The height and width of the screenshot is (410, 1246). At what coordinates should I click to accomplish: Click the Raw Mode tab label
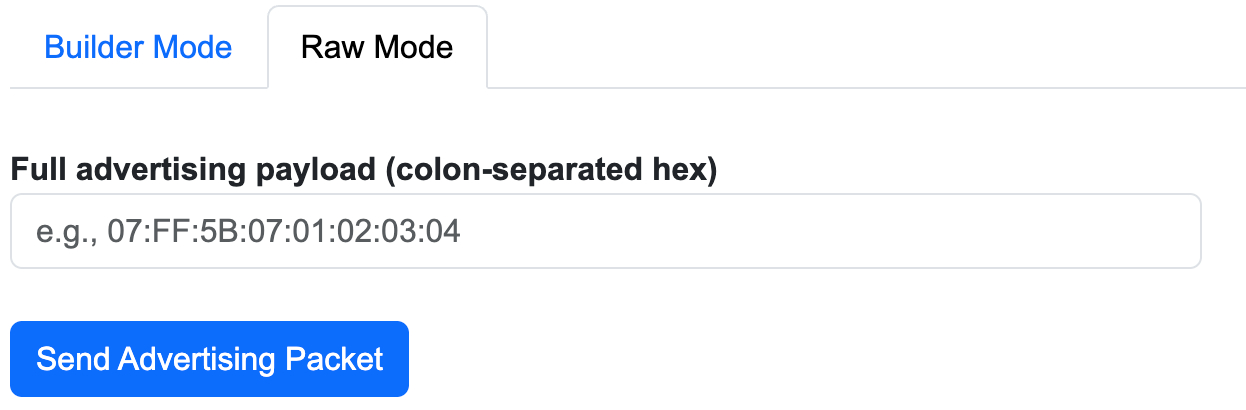coord(377,47)
